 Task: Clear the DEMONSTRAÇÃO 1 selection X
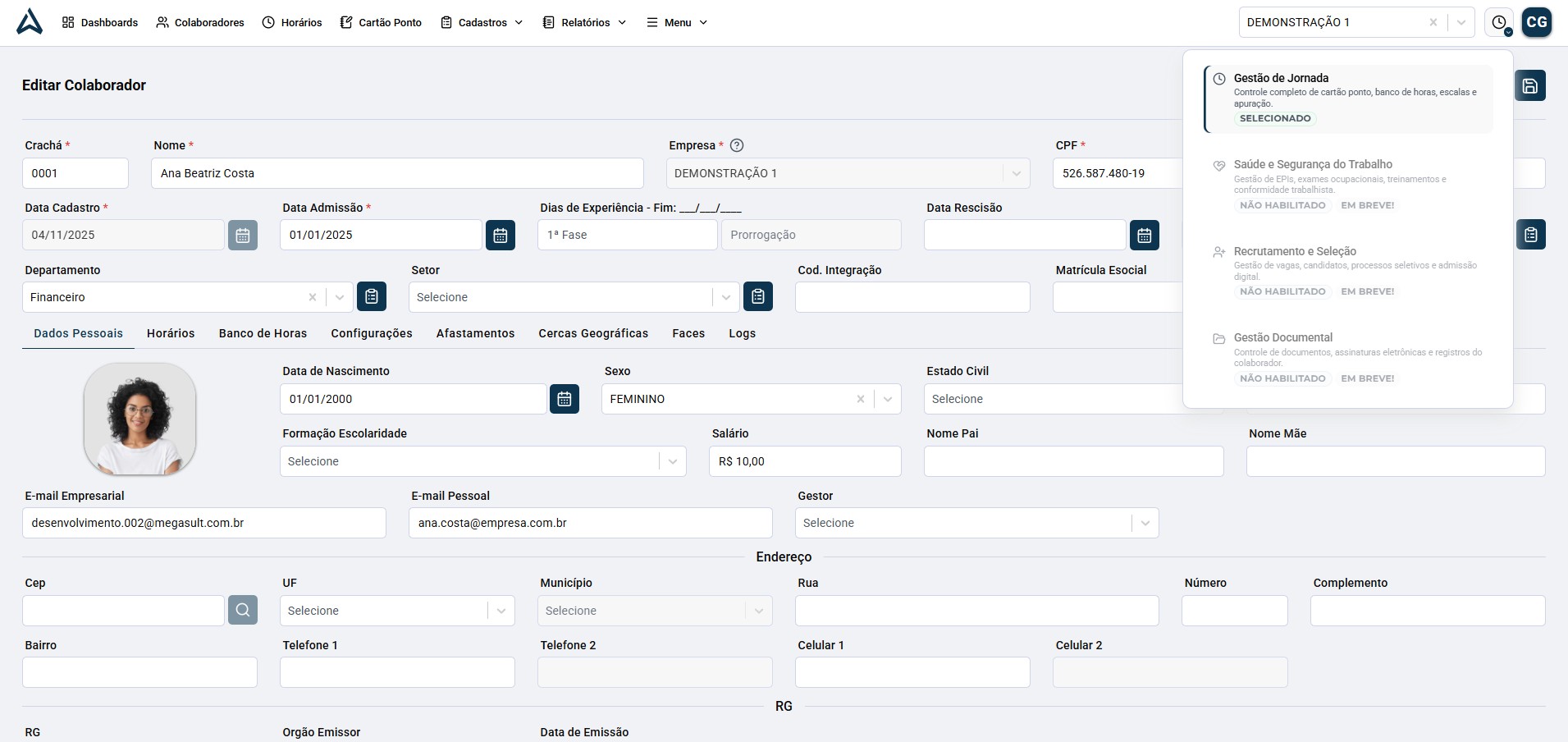(x=1433, y=22)
